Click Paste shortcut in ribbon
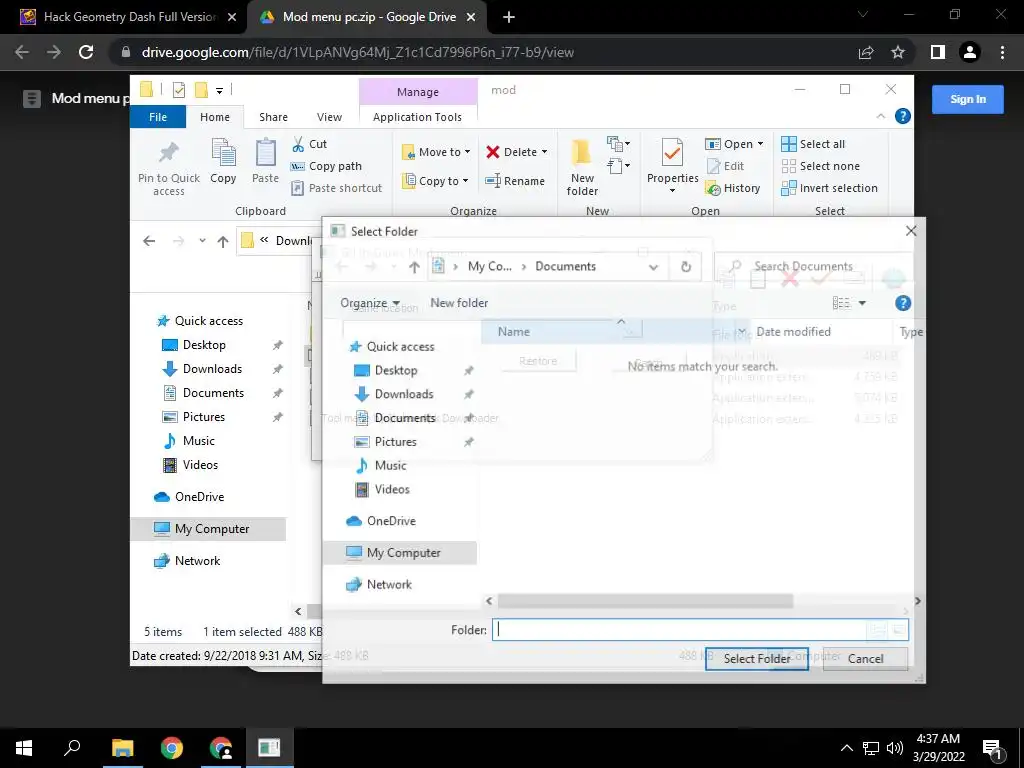Image resolution: width=1024 pixels, height=768 pixels. [337, 188]
